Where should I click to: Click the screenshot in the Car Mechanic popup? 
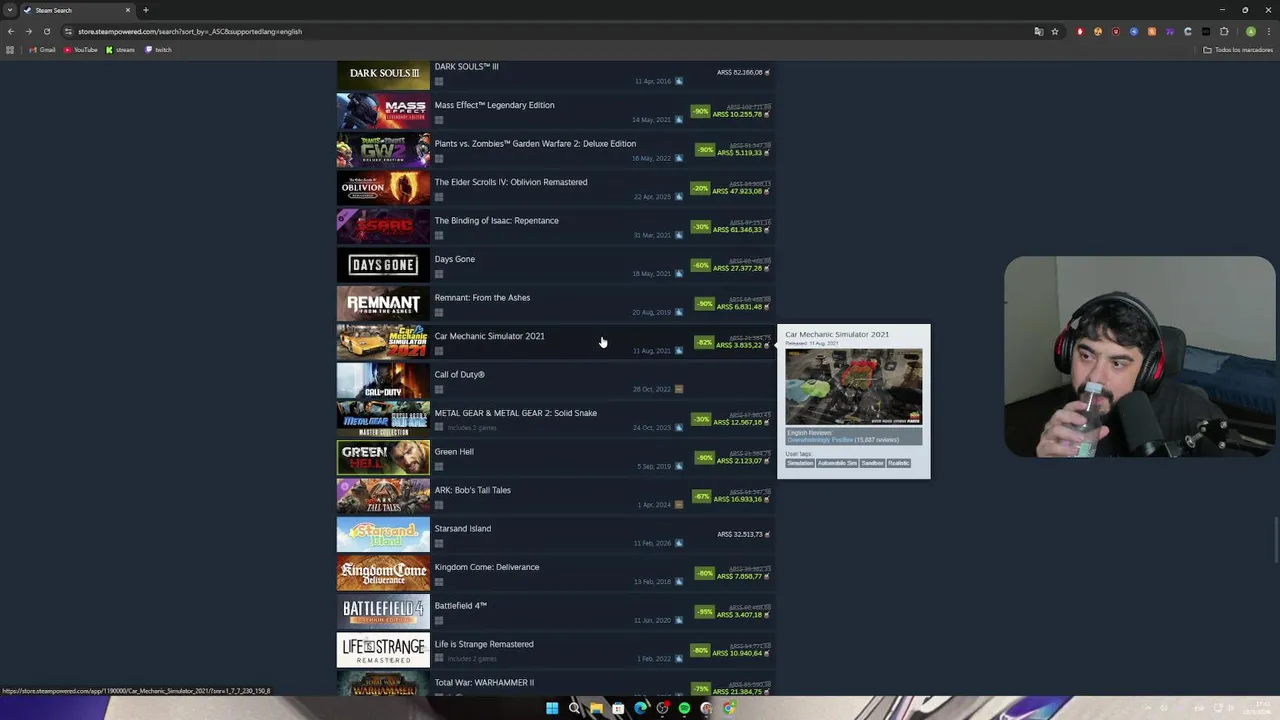tap(853, 386)
